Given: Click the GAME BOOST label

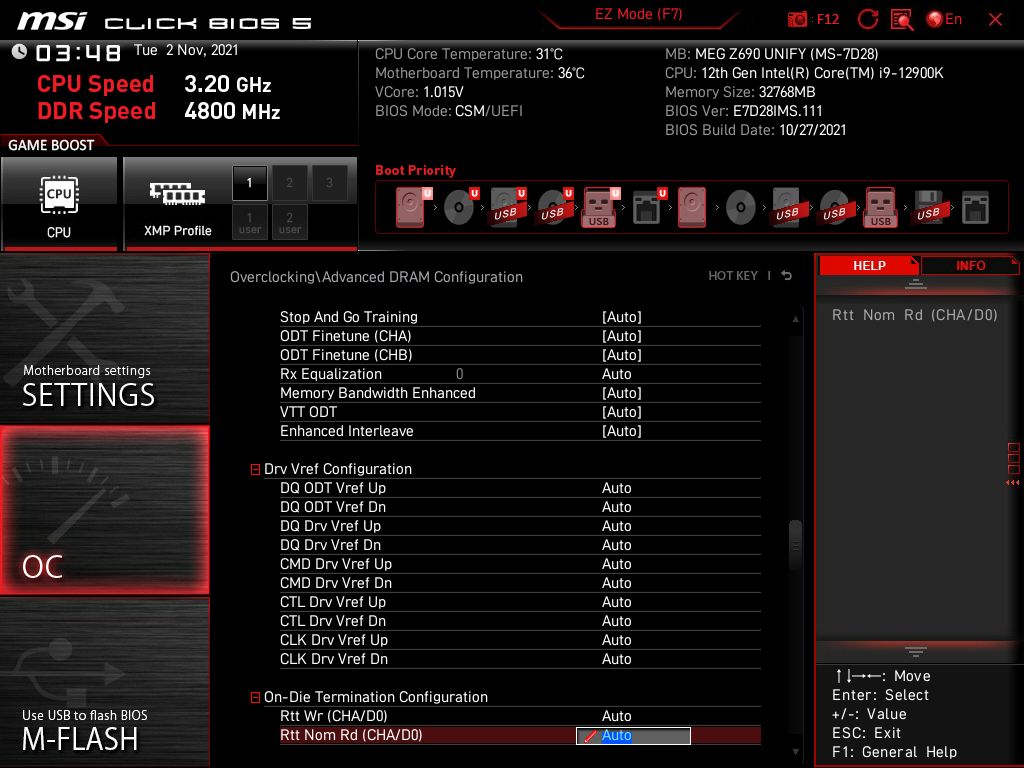Looking at the screenshot, I should coord(51,145).
